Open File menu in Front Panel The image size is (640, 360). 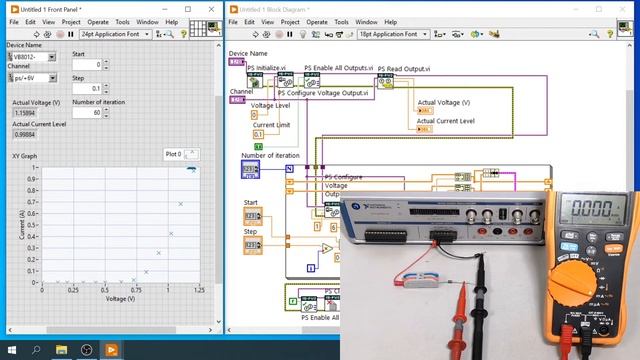[14, 22]
